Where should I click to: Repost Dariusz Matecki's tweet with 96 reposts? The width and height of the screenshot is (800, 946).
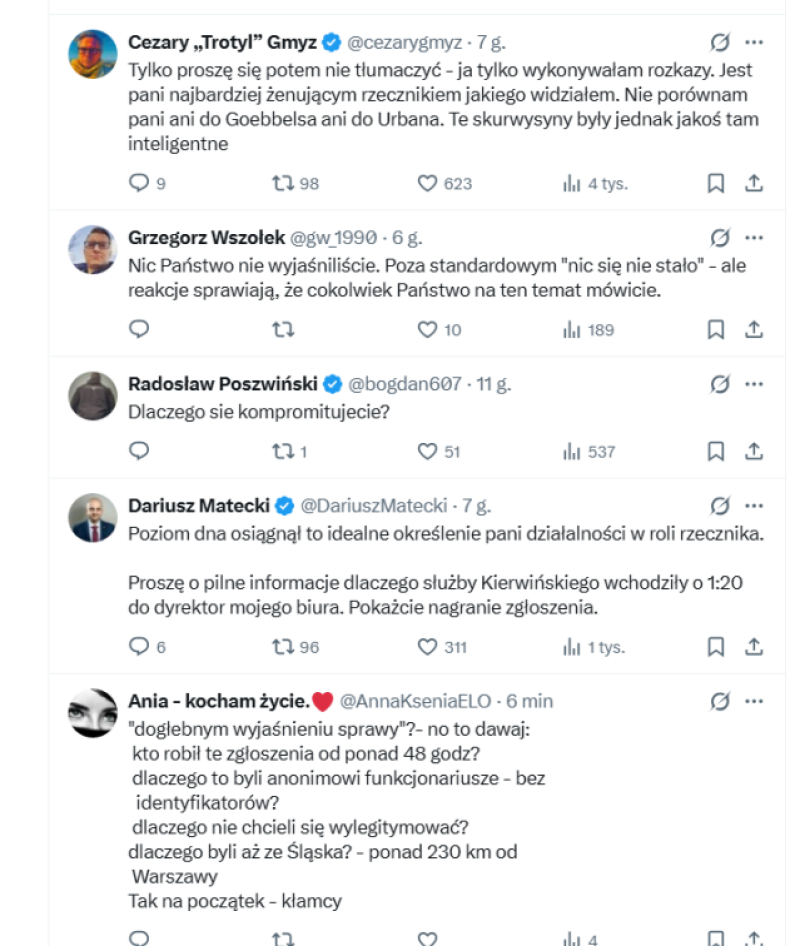coord(283,647)
